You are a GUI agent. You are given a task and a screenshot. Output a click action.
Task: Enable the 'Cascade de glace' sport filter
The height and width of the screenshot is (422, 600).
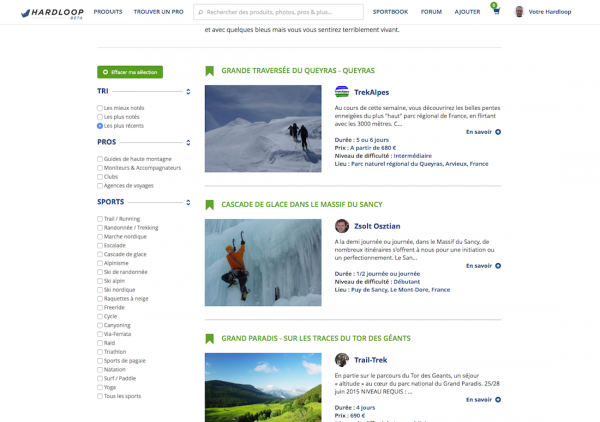tap(100, 254)
